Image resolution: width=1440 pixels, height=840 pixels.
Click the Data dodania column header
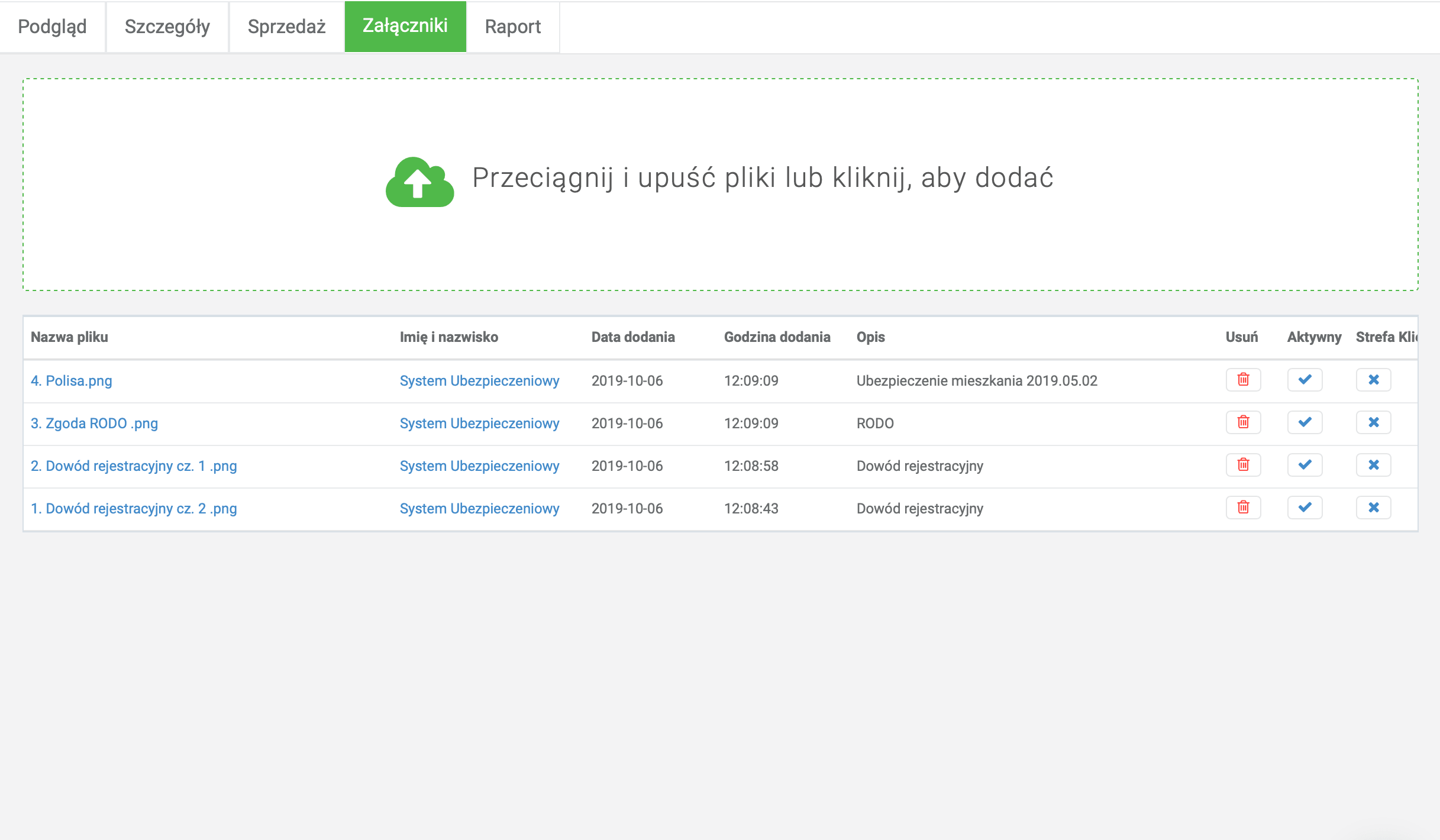coord(633,337)
